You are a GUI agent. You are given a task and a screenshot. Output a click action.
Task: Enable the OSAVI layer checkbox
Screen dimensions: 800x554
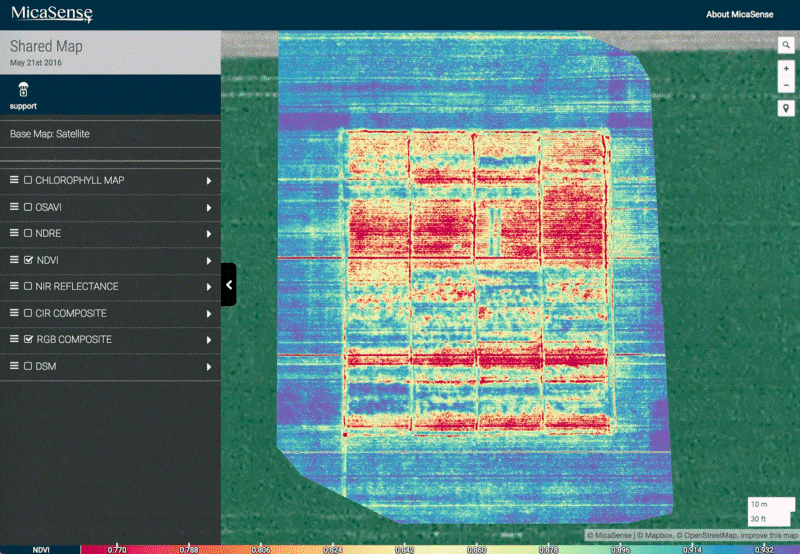(28, 207)
